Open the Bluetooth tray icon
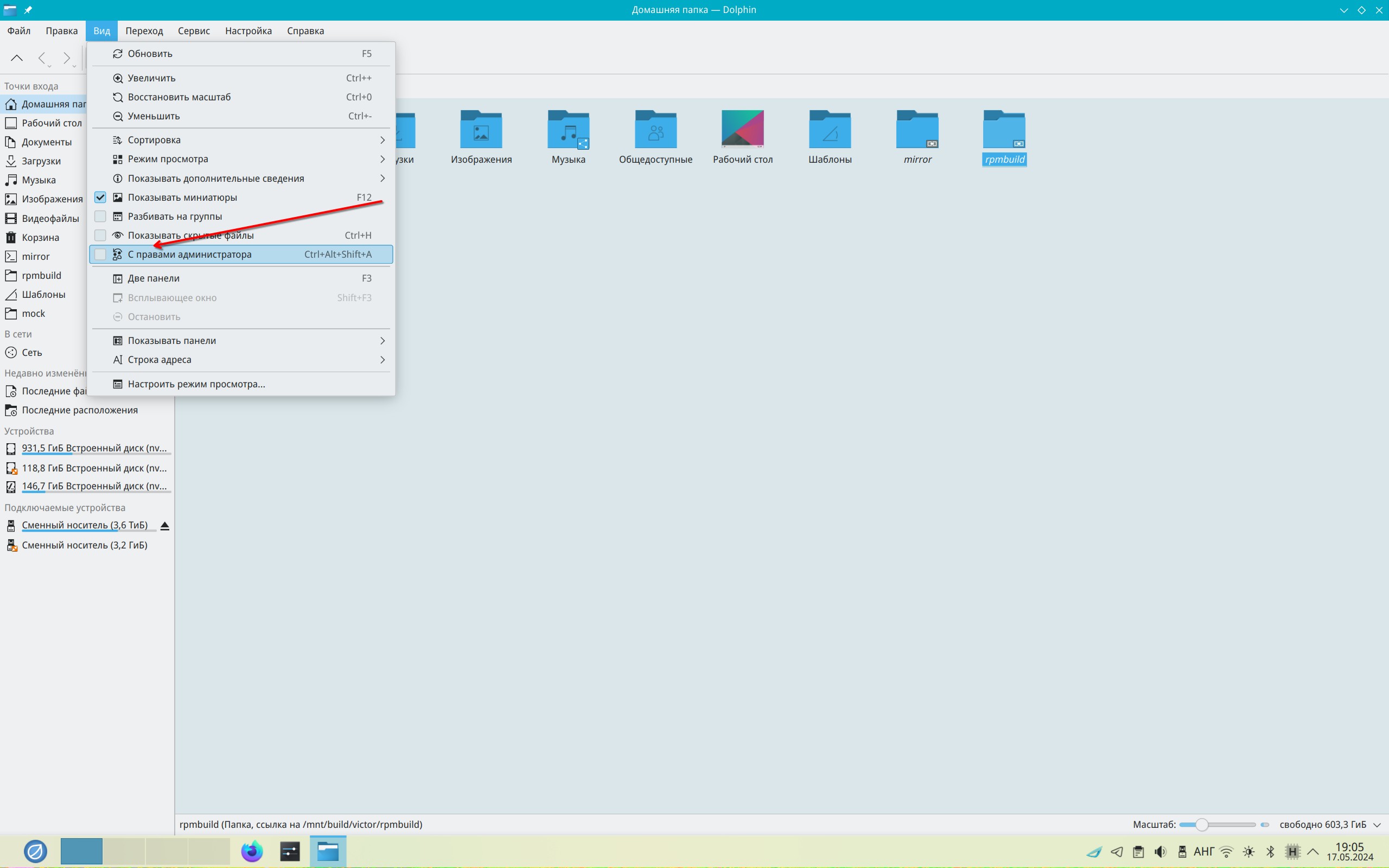This screenshot has width=1389, height=868. [1271, 851]
